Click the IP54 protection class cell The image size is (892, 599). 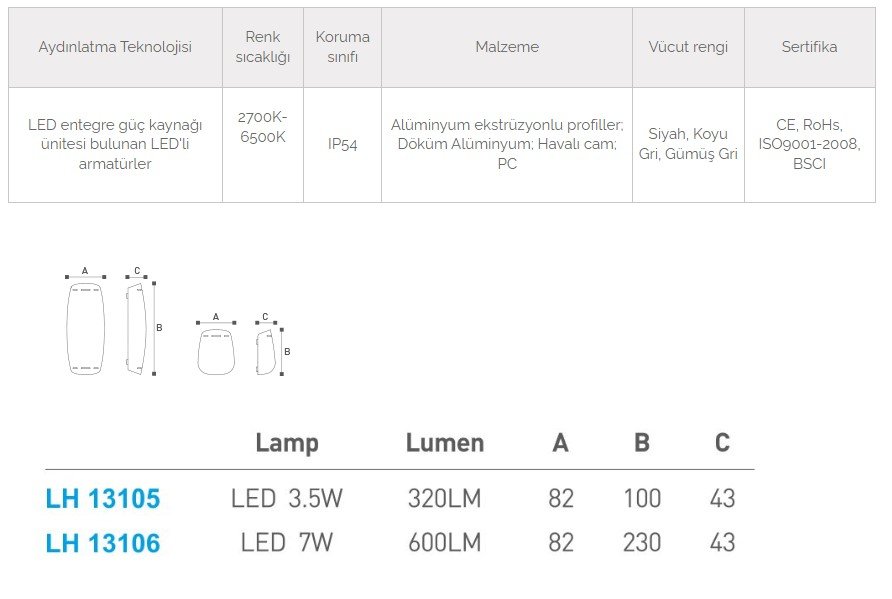tap(342, 144)
